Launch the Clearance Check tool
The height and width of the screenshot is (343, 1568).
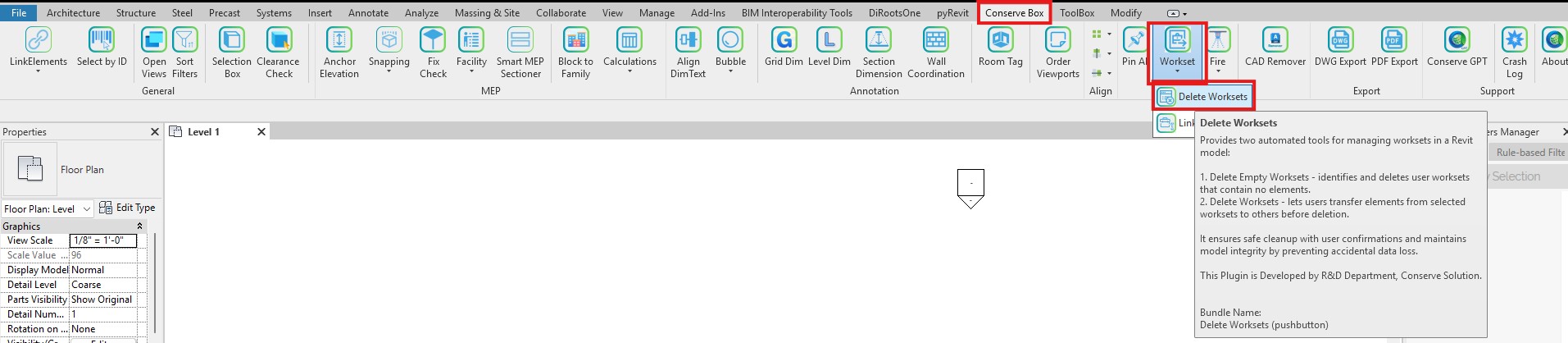click(x=279, y=41)
